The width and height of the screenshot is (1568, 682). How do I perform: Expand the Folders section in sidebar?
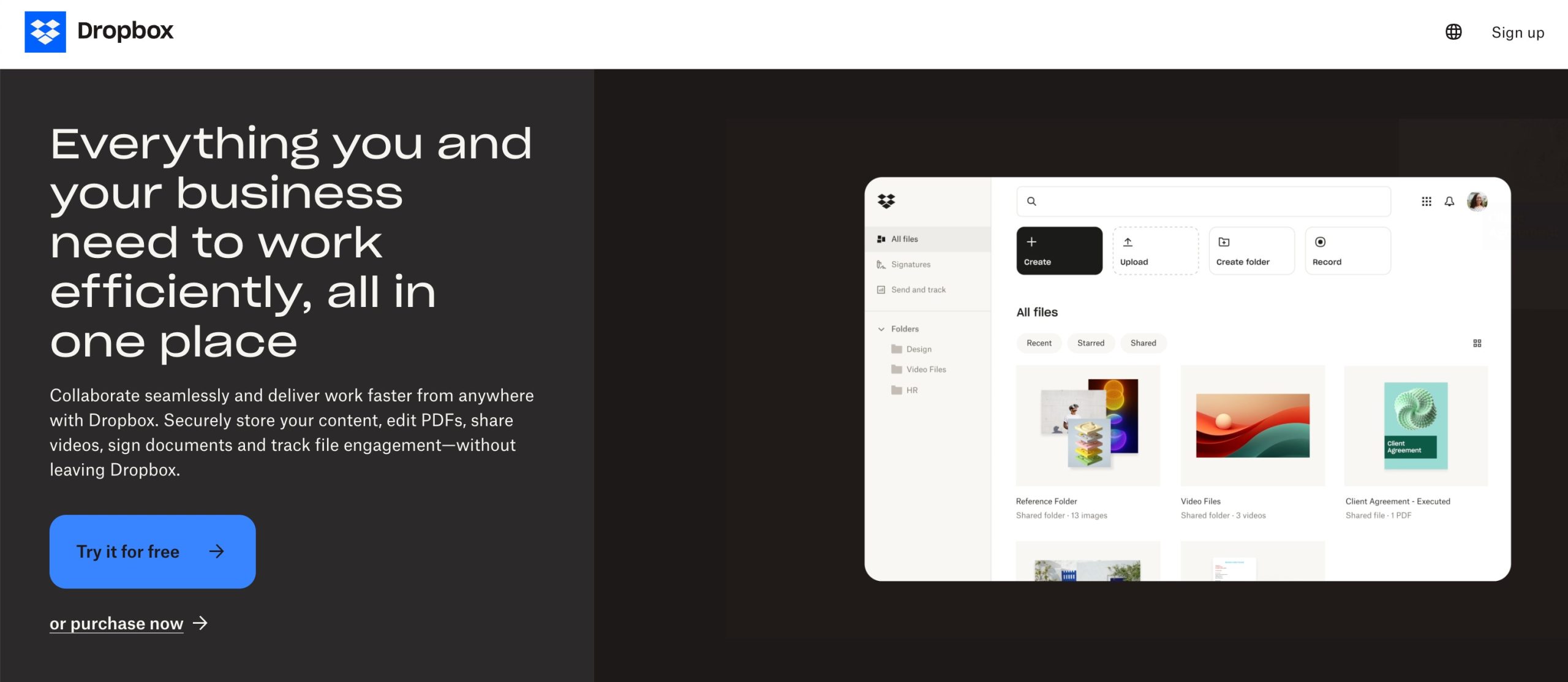coord(880,328)
